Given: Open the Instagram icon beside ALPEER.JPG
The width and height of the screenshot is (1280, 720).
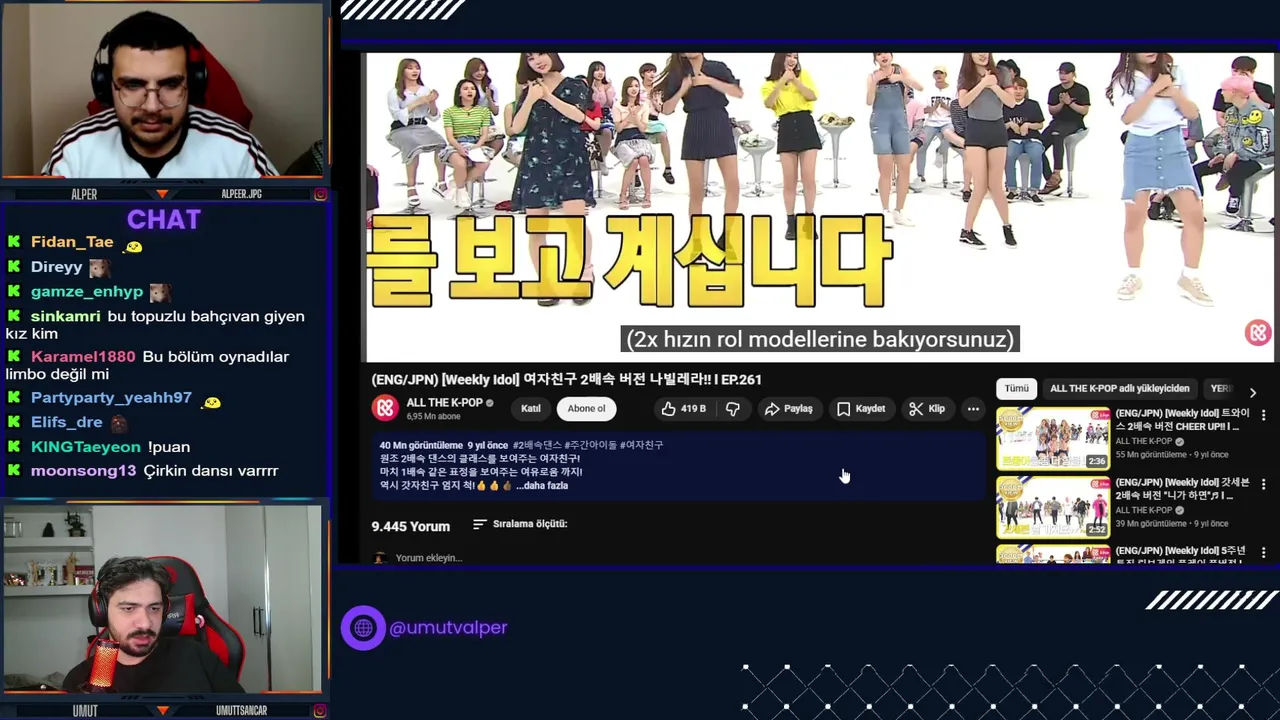Looking at the screenshot, I should [x=320, y=194].
